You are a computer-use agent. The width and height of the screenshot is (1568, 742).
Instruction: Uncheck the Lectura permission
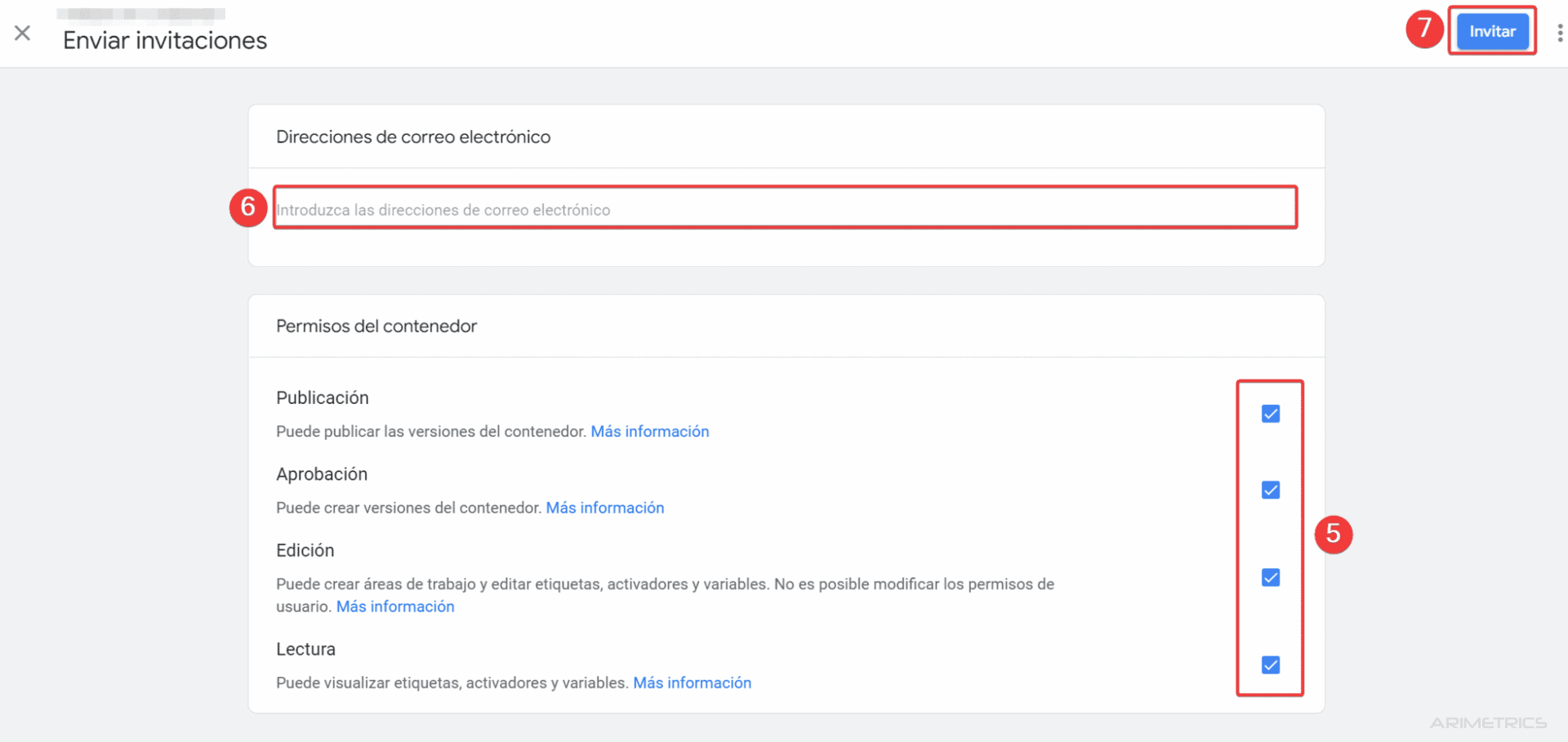pos(1270,665)
